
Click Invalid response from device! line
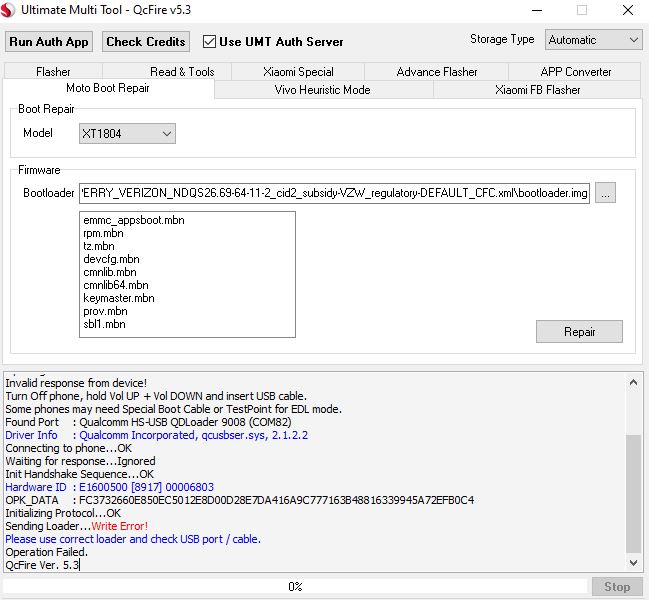pos(76,383)
